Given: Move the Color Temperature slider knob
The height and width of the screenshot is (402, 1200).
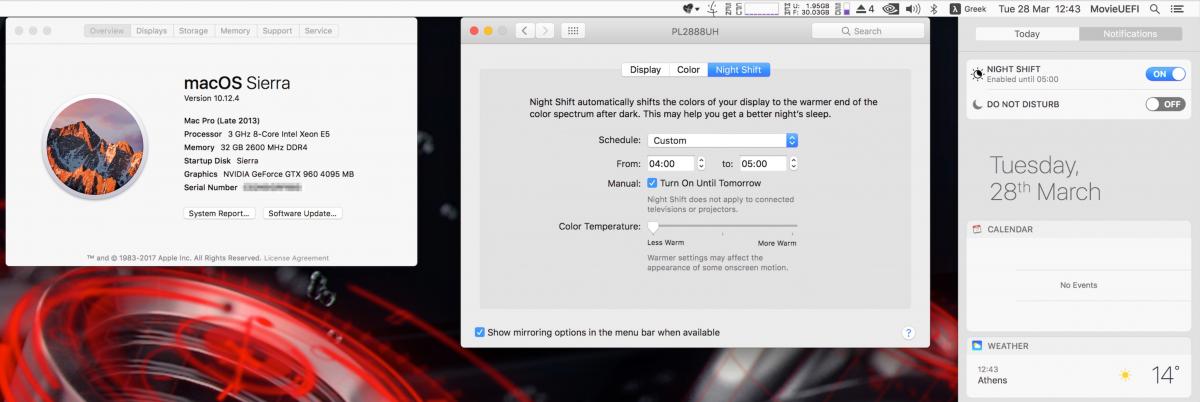Looking at the screenshot, I should 653,227.
